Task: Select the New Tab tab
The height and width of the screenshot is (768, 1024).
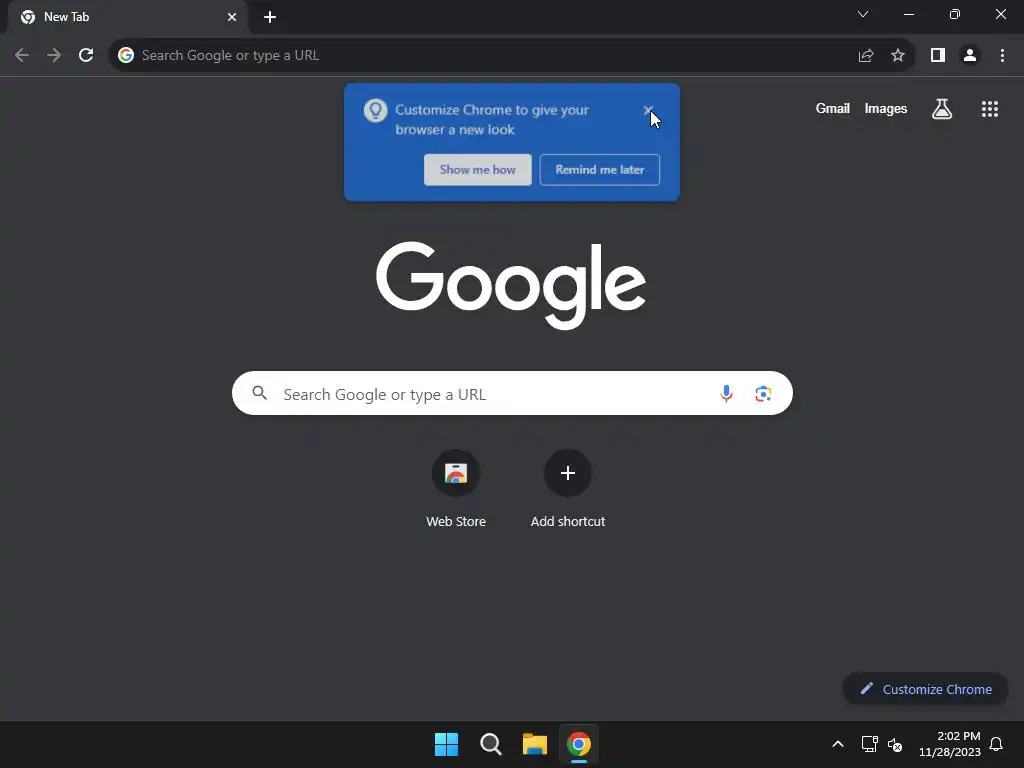Action: (x=127, y=17)
